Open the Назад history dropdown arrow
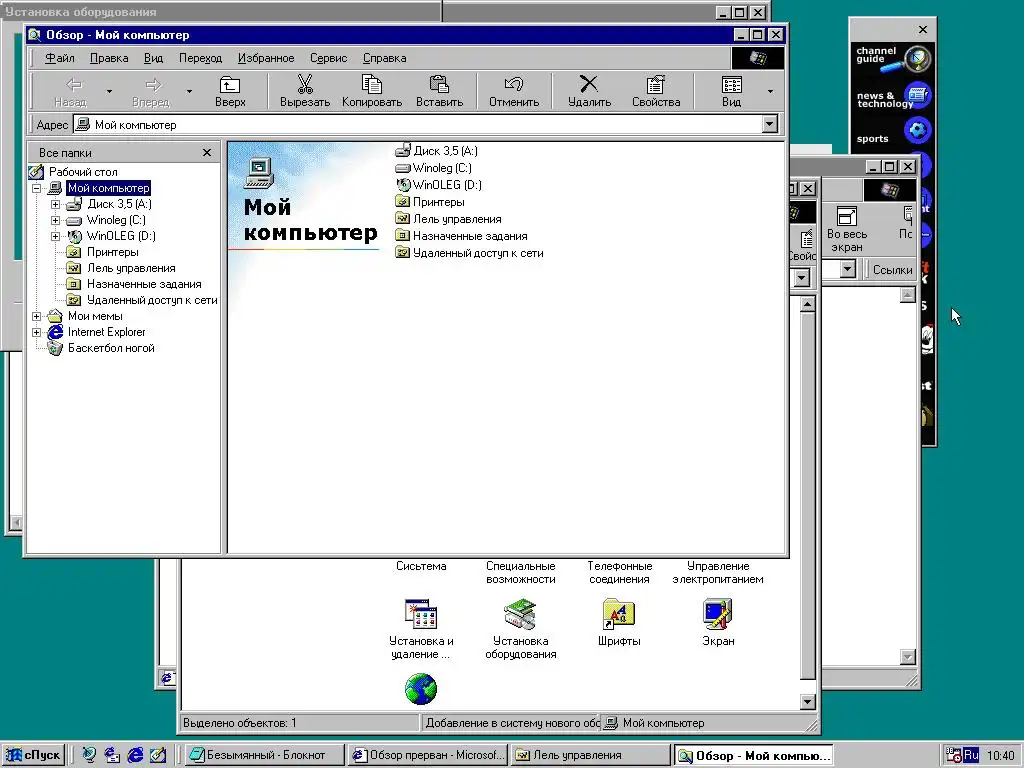1024x768 pixels. [x=109, y=91]
